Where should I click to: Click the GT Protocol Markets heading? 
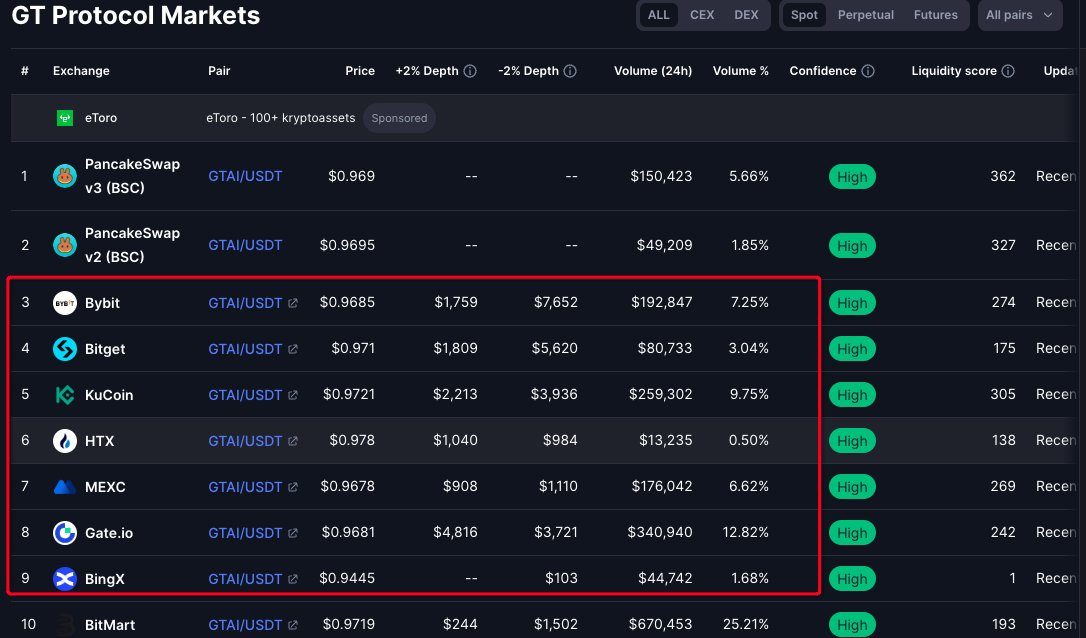click(x=136, y=15)
